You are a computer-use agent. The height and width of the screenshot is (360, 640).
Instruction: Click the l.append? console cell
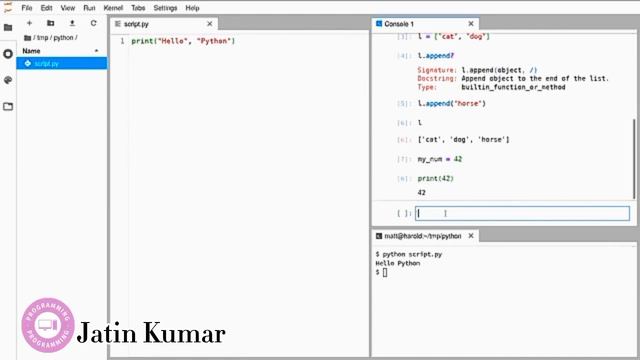point(436,56)
